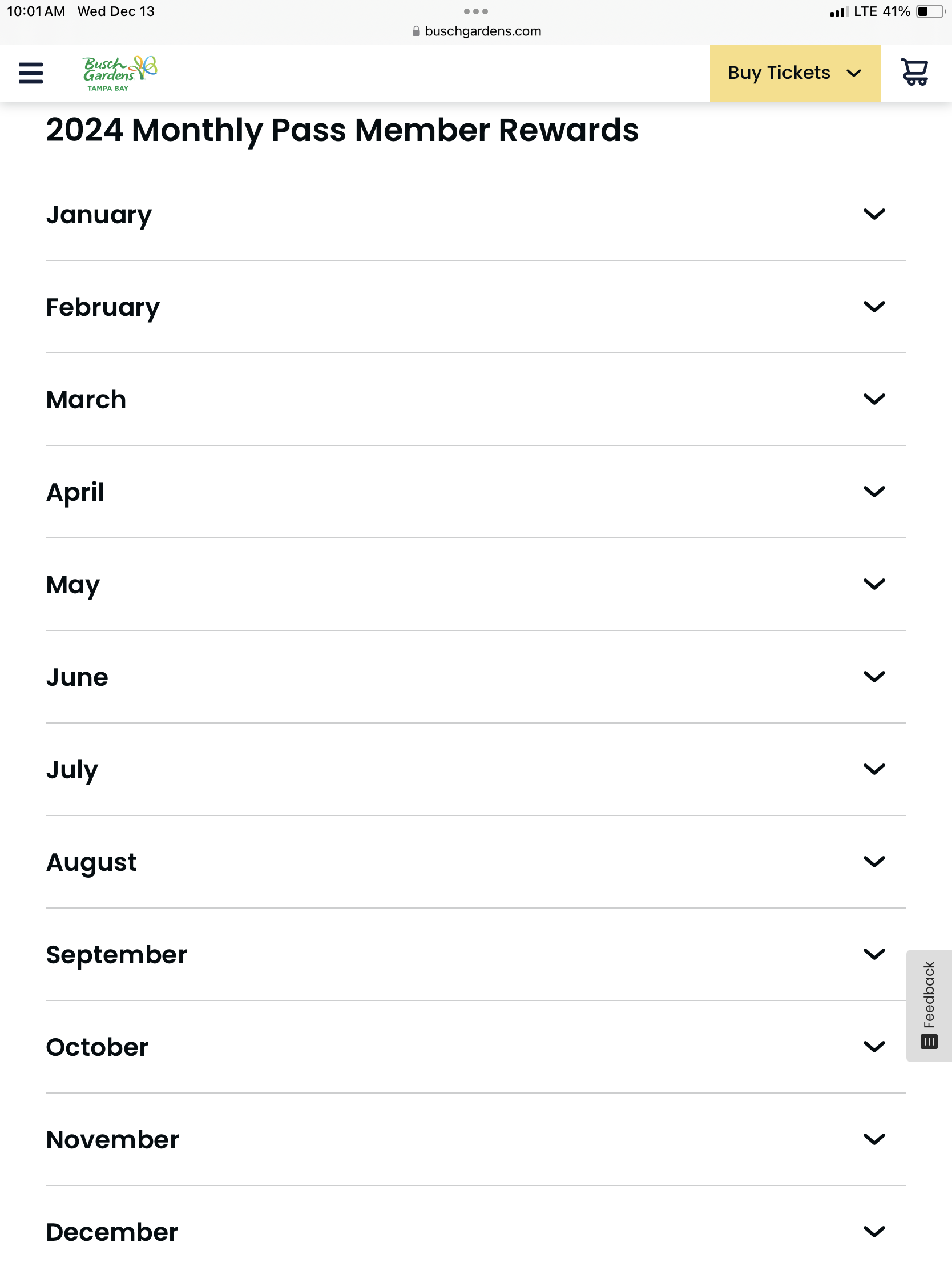Open the Feedback side tab
The width and height of the screenshot is (952, 1270).
(x=929, y=1004)
